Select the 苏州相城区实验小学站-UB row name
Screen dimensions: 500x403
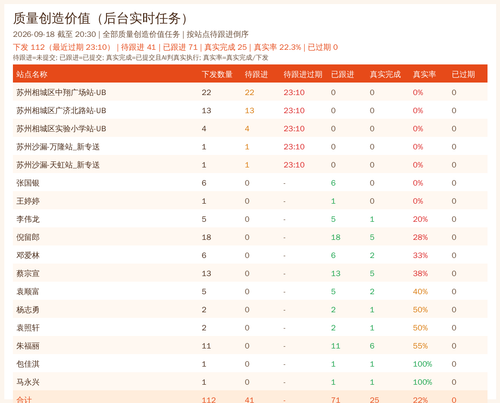[61, 128]
